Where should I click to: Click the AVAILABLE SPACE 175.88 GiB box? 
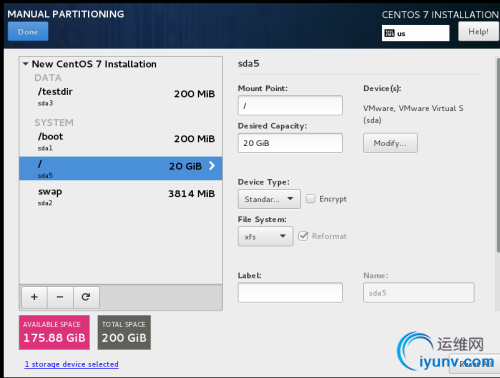point(54,332)
